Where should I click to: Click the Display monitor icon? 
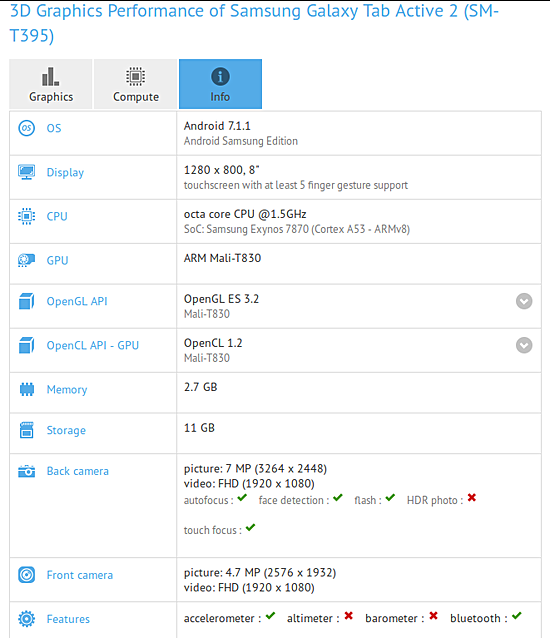26,172
